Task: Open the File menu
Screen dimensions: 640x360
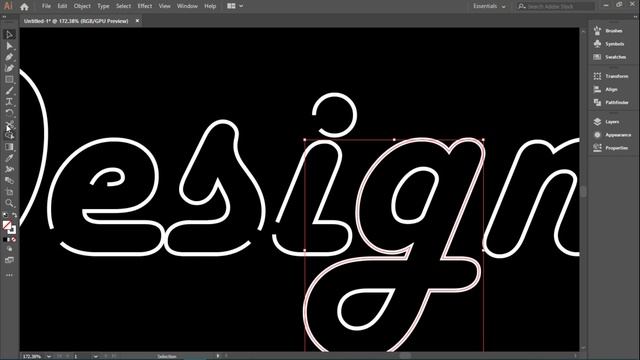Action: tap(47, 6)
